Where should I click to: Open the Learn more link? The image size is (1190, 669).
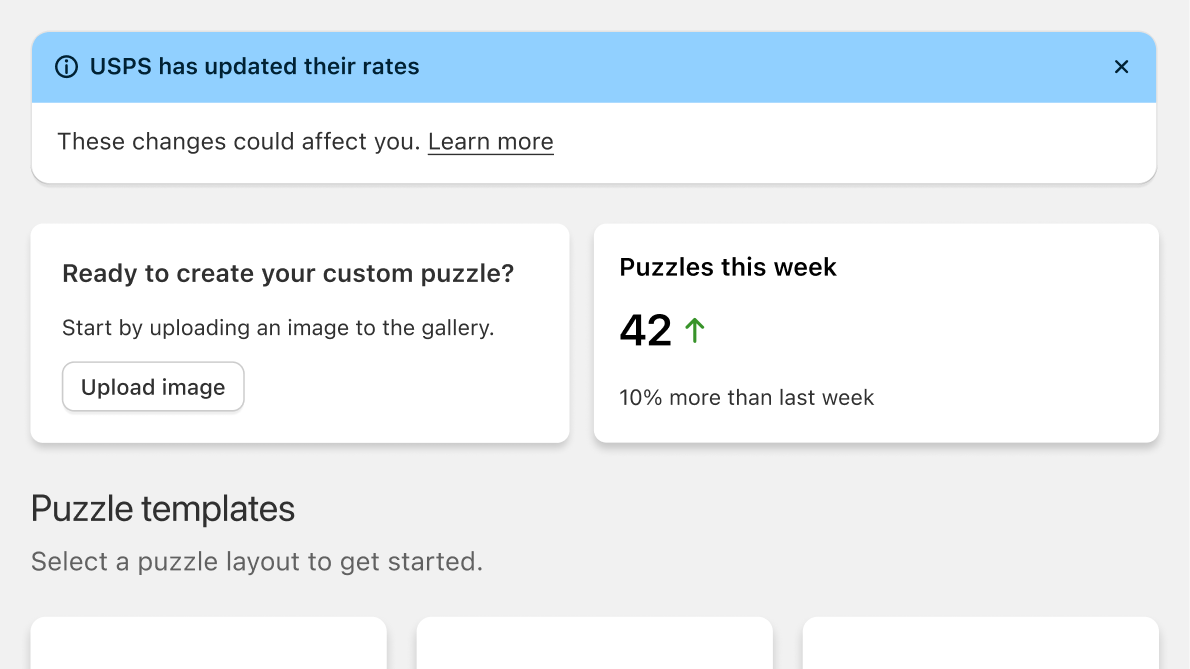(x=490, y=142)
